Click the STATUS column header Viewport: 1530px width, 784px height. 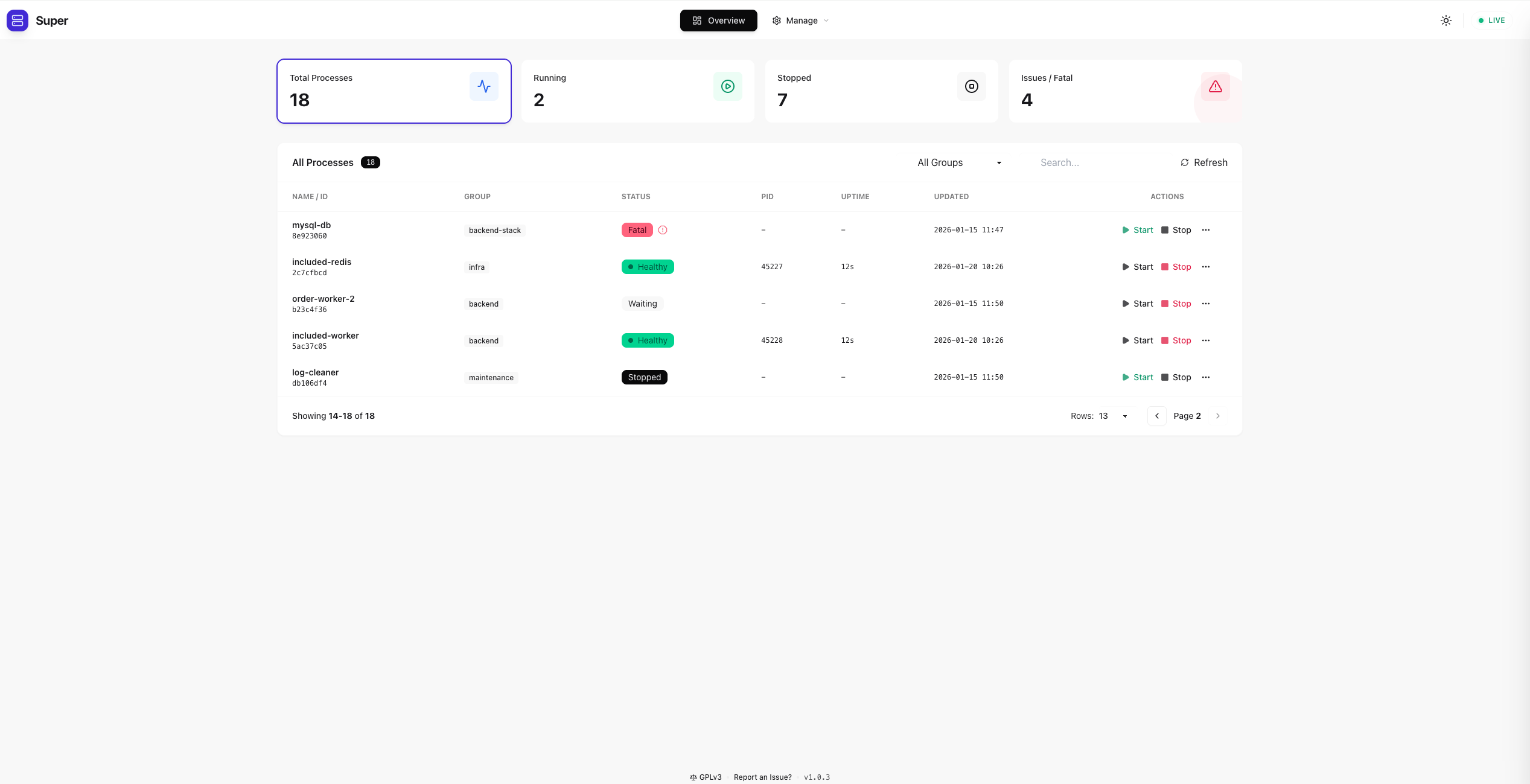coord(636,197)
